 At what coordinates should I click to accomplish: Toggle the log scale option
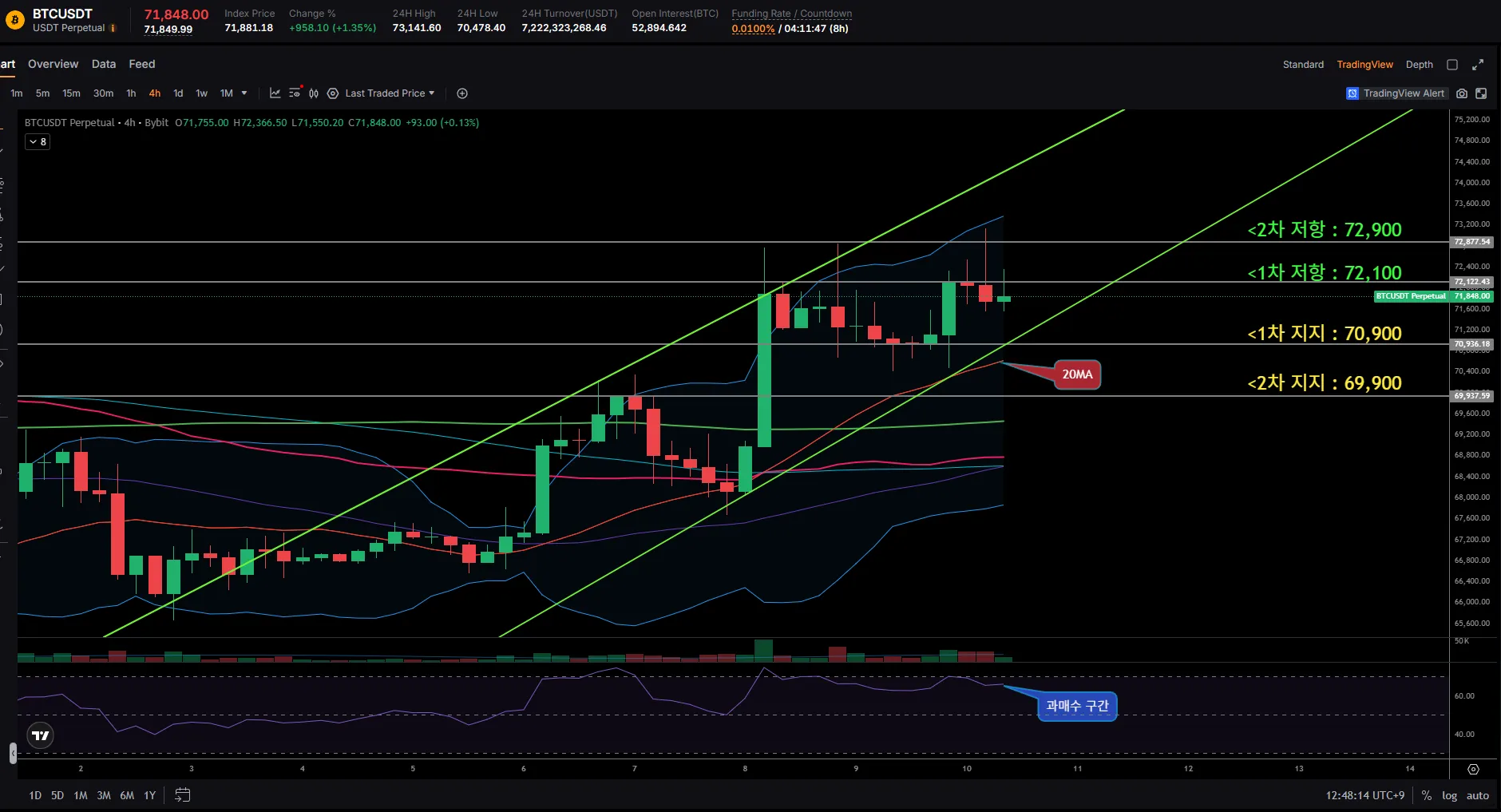click(1449, 796)
